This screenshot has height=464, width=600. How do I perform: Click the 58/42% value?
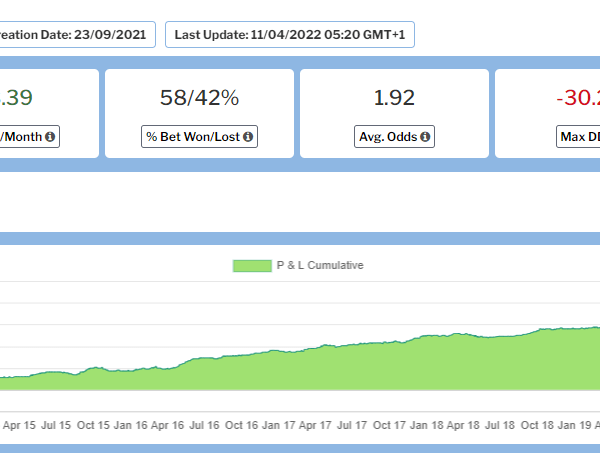199,98
